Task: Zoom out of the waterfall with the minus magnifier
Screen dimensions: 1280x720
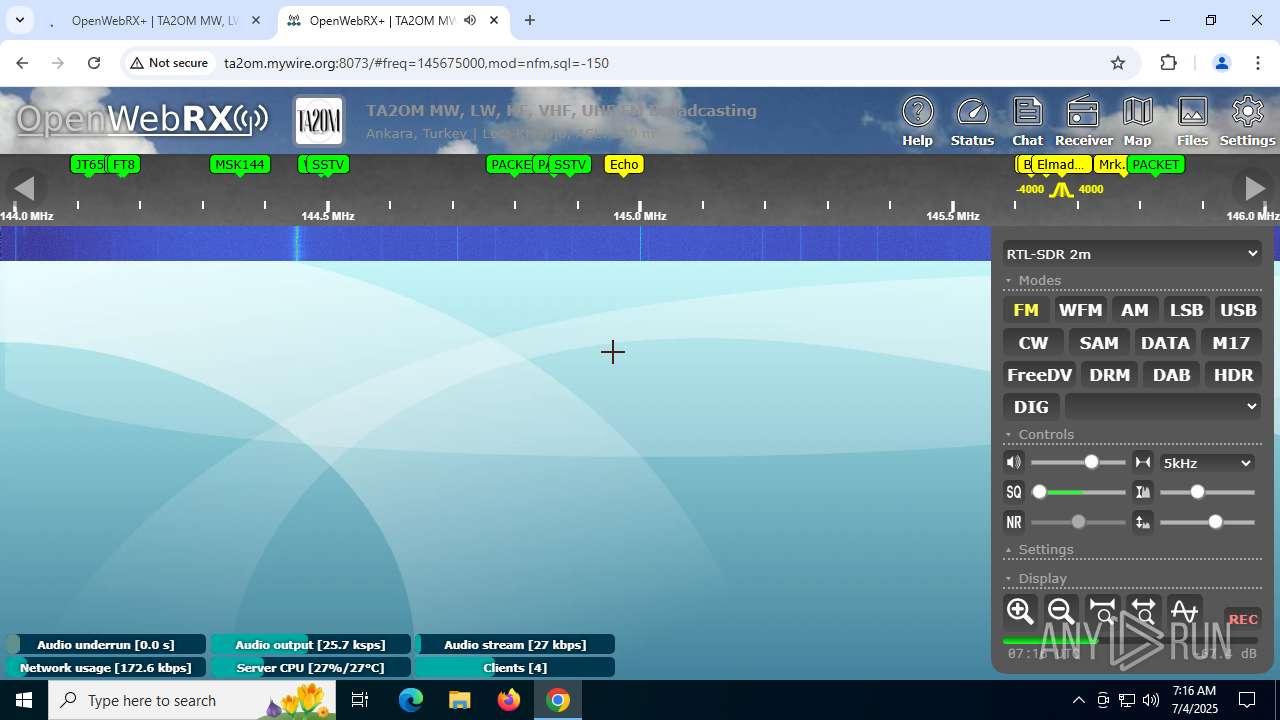Action: [x=1061, y=611]
